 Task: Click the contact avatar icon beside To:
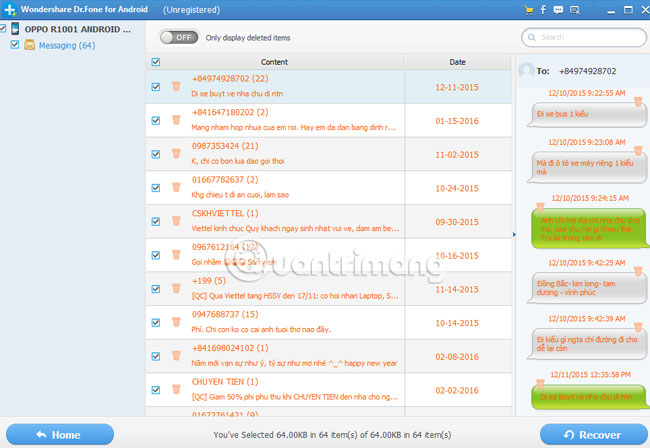point(526,70)
